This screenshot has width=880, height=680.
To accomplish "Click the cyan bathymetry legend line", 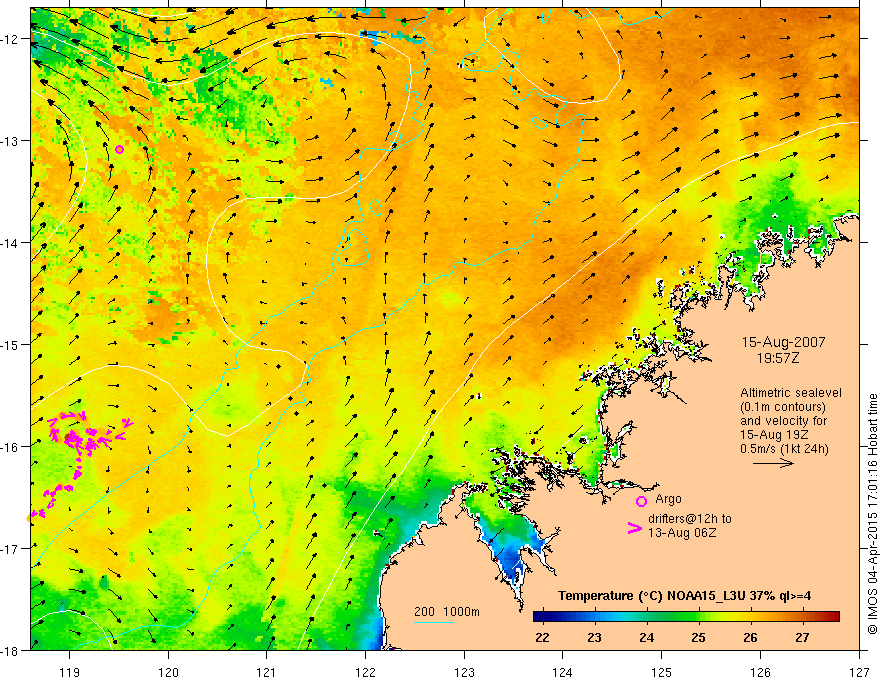I will (434, 622).
